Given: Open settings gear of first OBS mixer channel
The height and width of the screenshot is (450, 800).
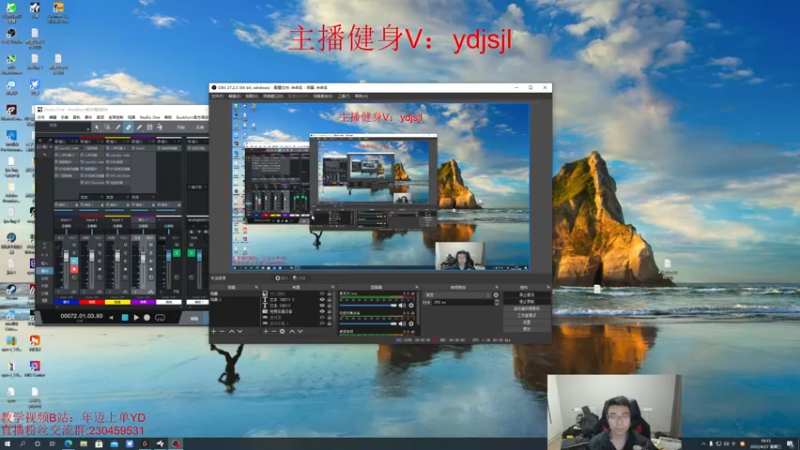Looking at the screenshot, I should point(411,305).
